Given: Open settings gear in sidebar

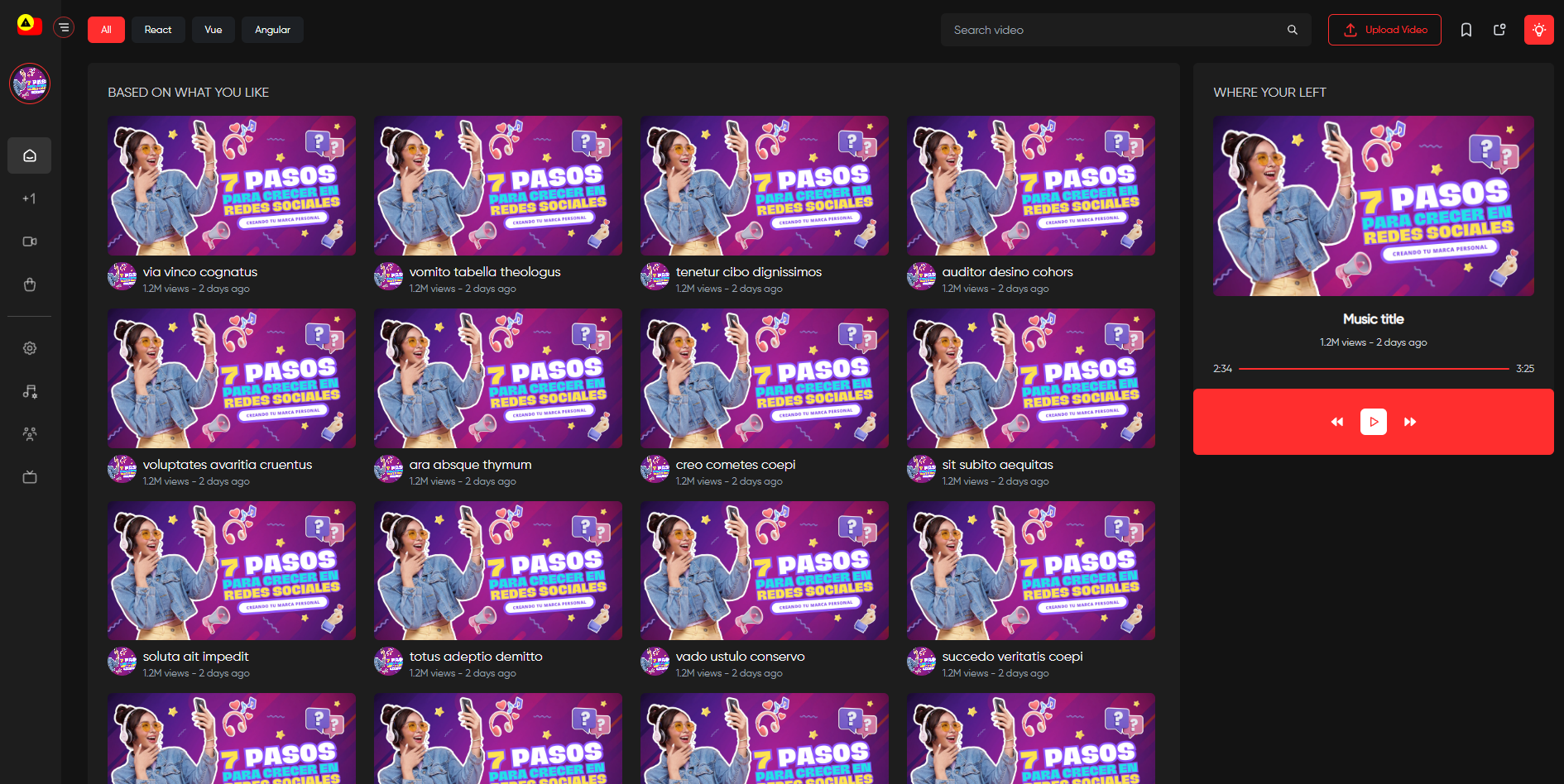Looking at the screenshot, I should (30, 348).
